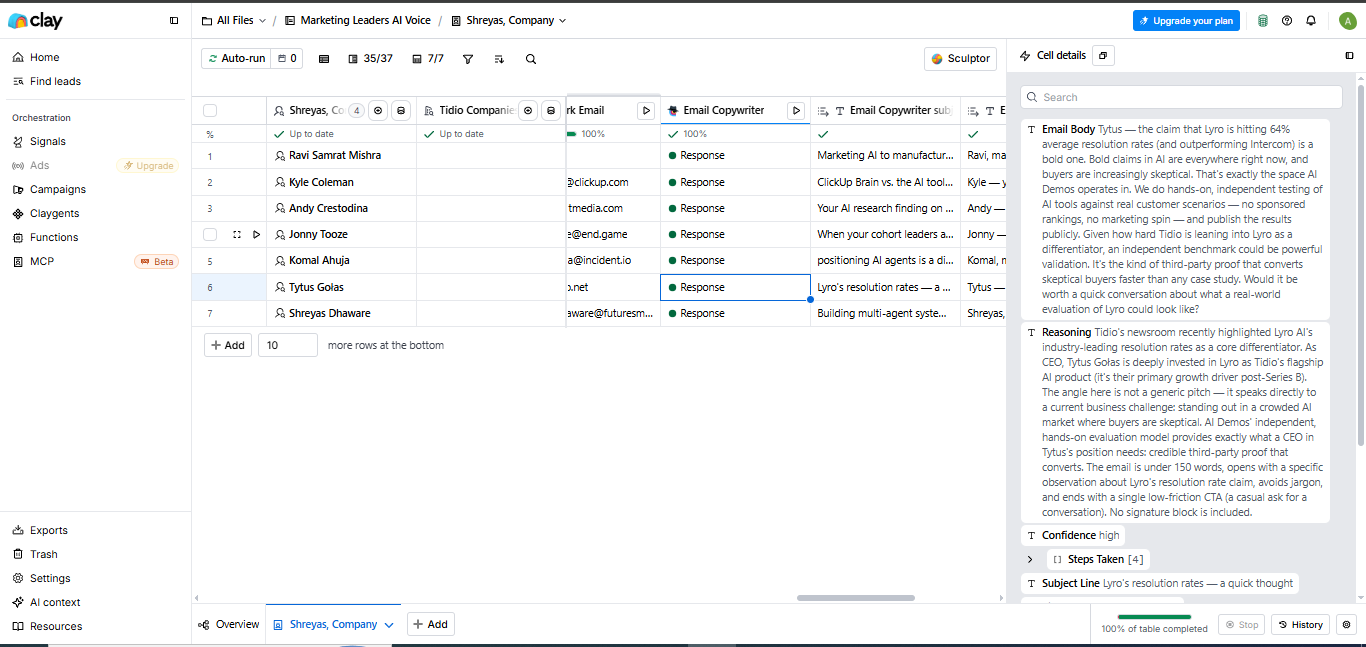Screen dimensions: 1366x647
Task: Click the Shreyas column round settings icon
Action: (x=378, y=111)
